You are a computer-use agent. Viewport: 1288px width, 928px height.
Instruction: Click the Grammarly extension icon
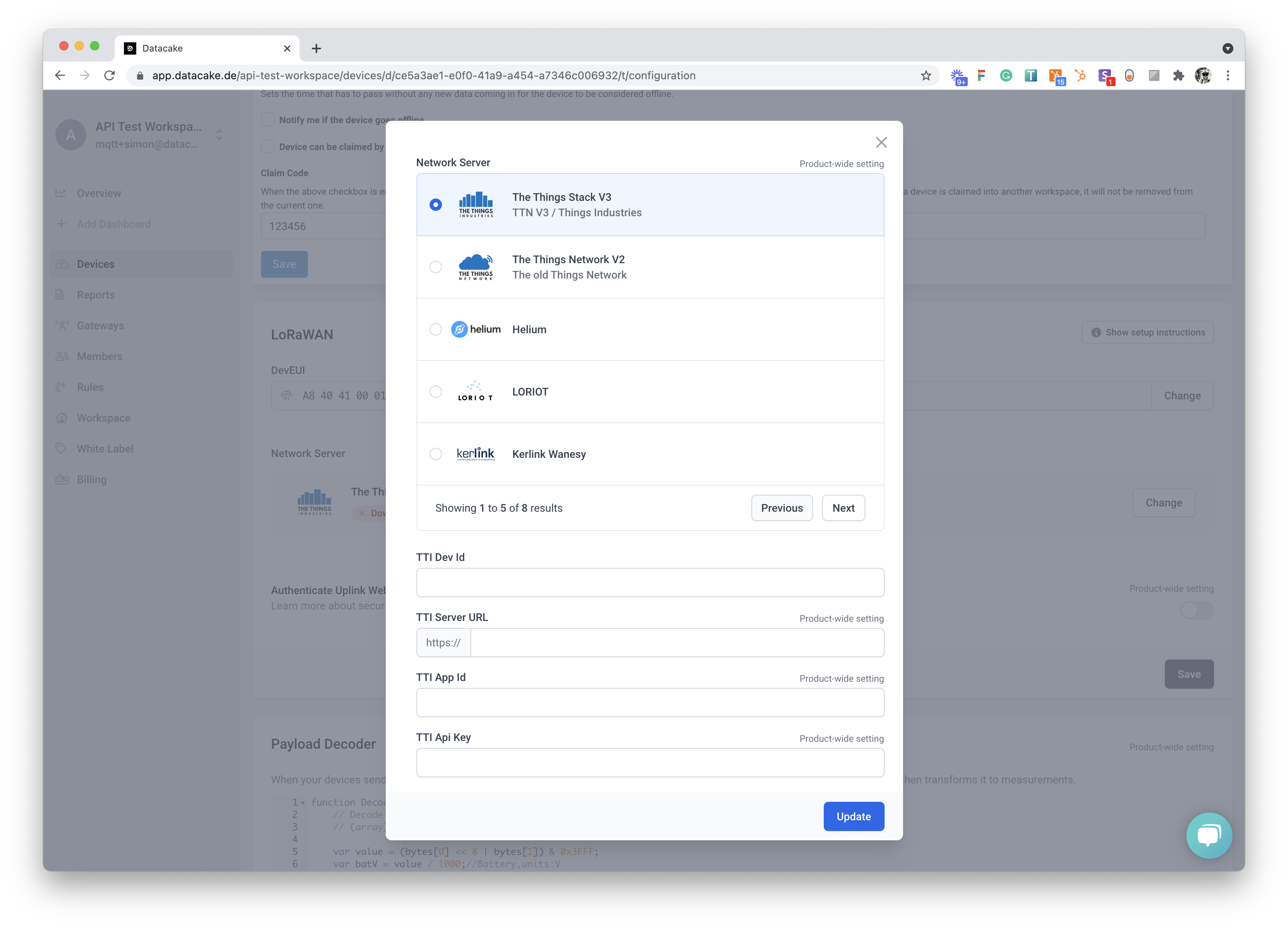pyautogui.click(x=1006, y=75)
